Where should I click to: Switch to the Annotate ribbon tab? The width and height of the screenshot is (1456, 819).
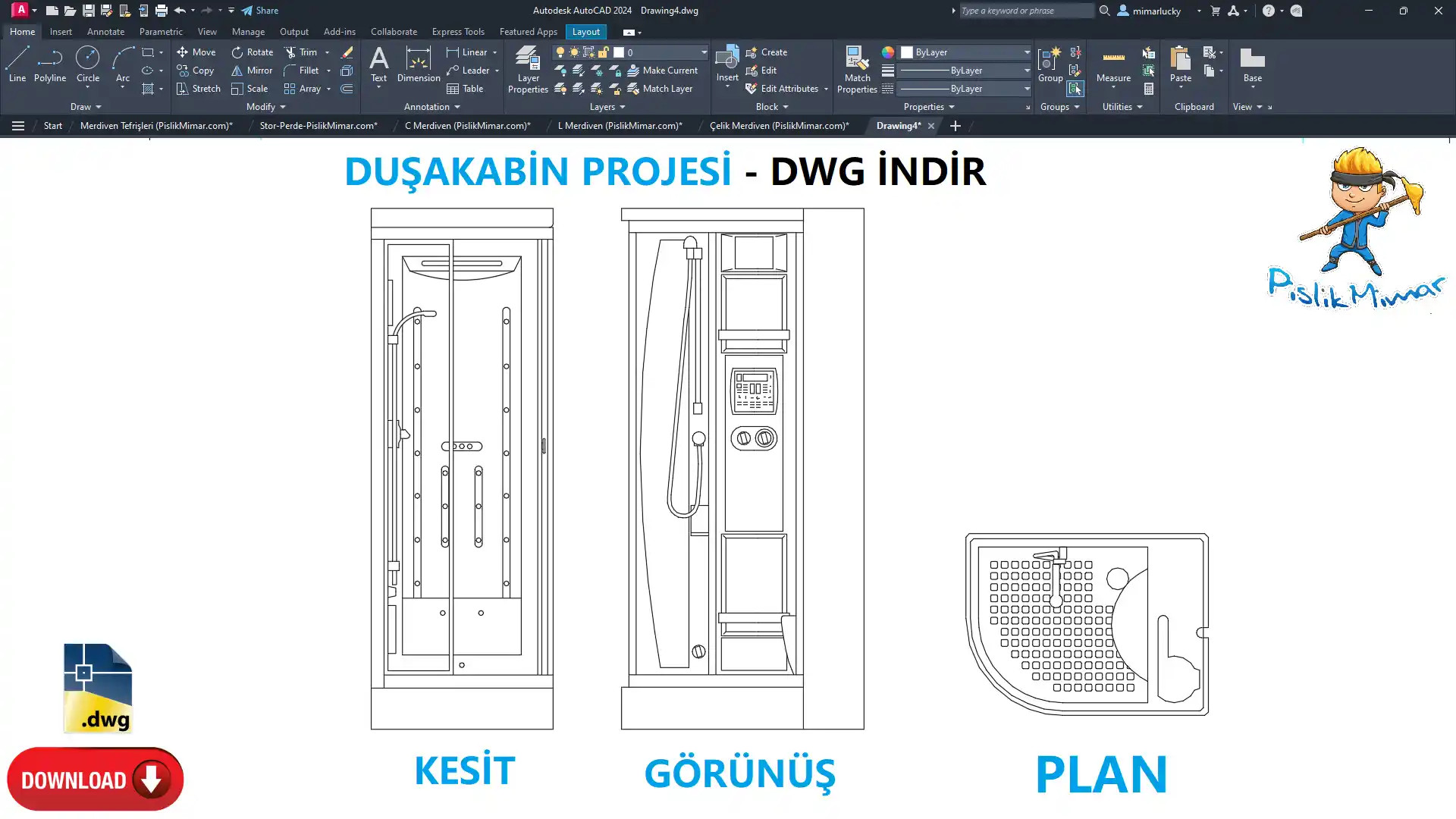(105, 32)
